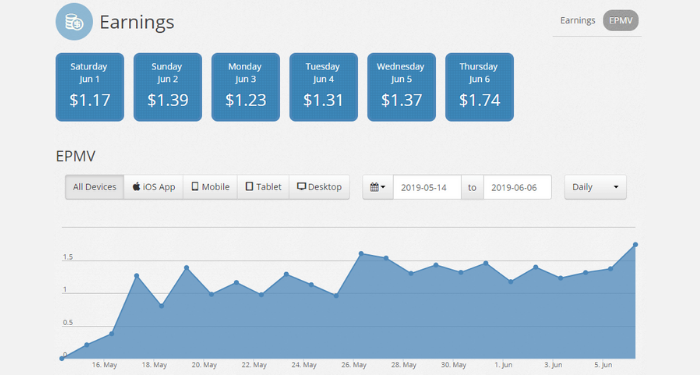Click the 26 May peak data point

point(361,254)
